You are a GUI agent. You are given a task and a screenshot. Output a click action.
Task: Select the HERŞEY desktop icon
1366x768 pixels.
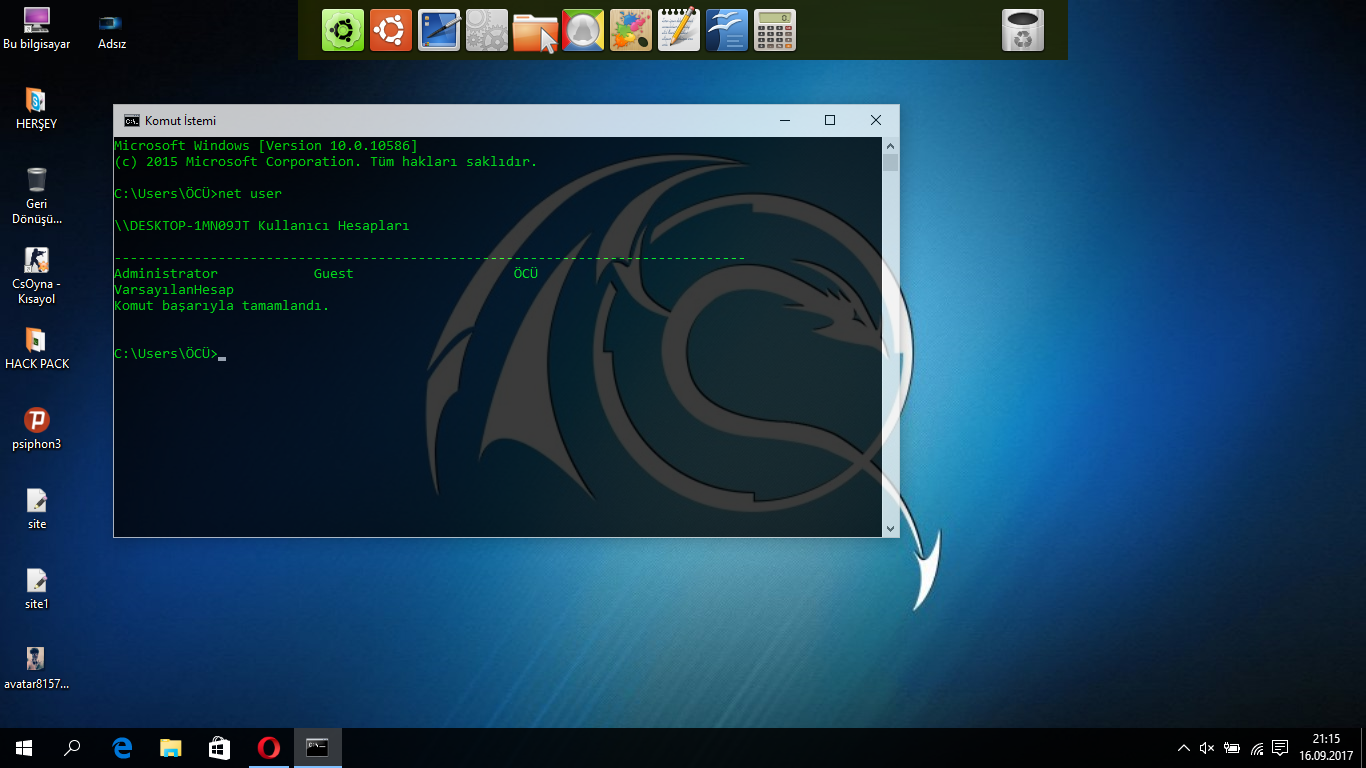[37, 109]
